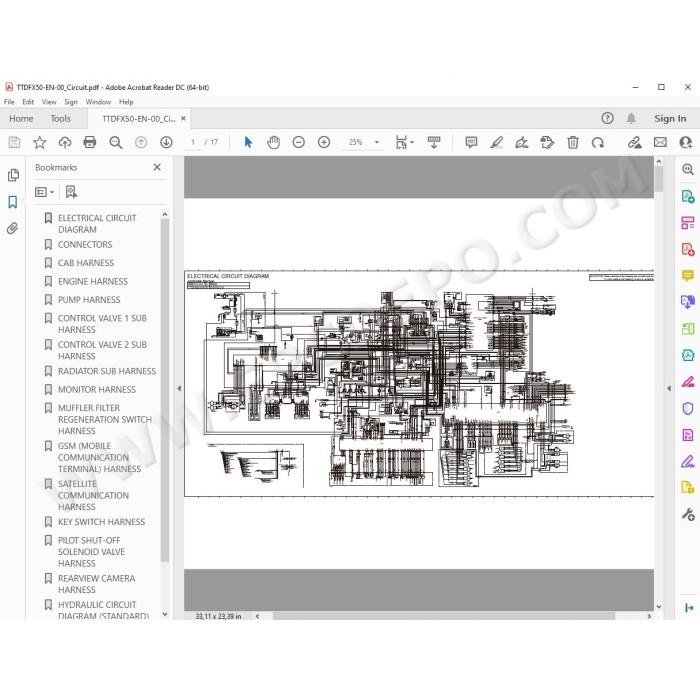Click the page number input field
Image resolution: width=700 pixels, height=700 pixels.
click(193, 142)
